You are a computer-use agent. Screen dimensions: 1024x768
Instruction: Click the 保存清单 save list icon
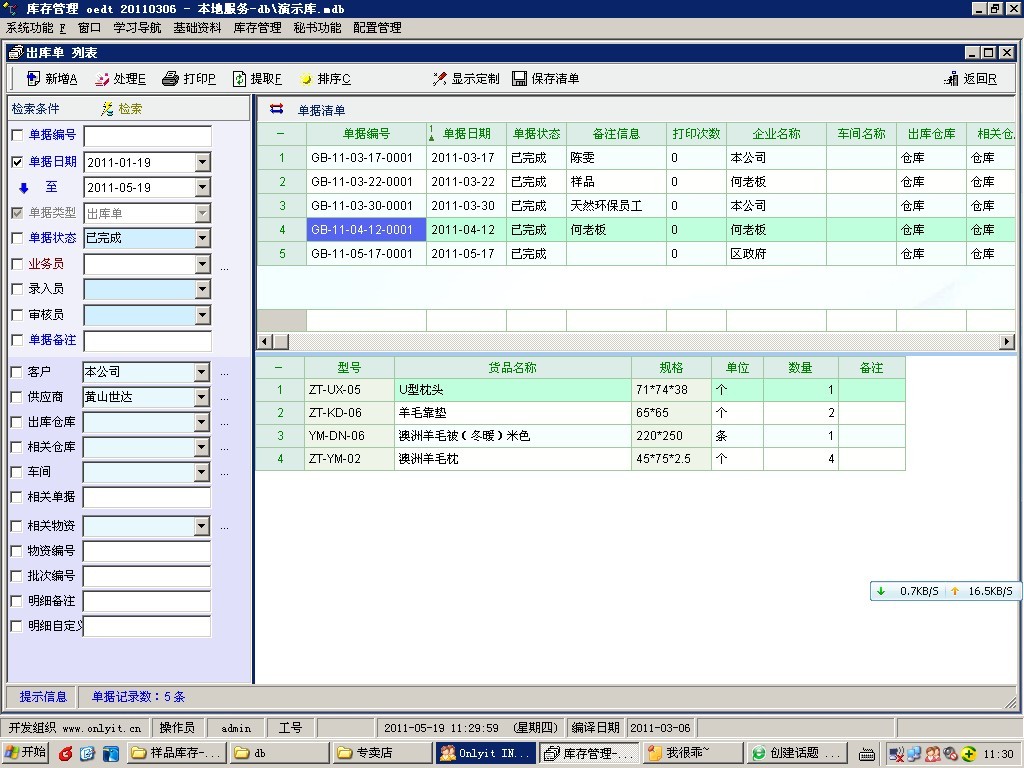pyautogui.click(x=520, y=79)
